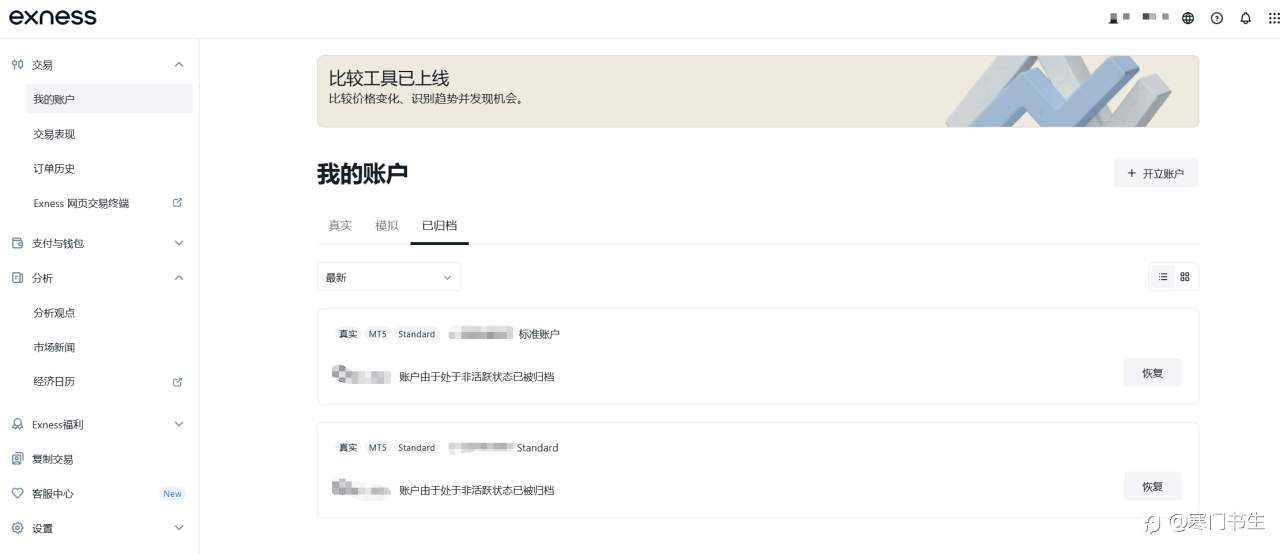Open the apps grid menu

1273,18
